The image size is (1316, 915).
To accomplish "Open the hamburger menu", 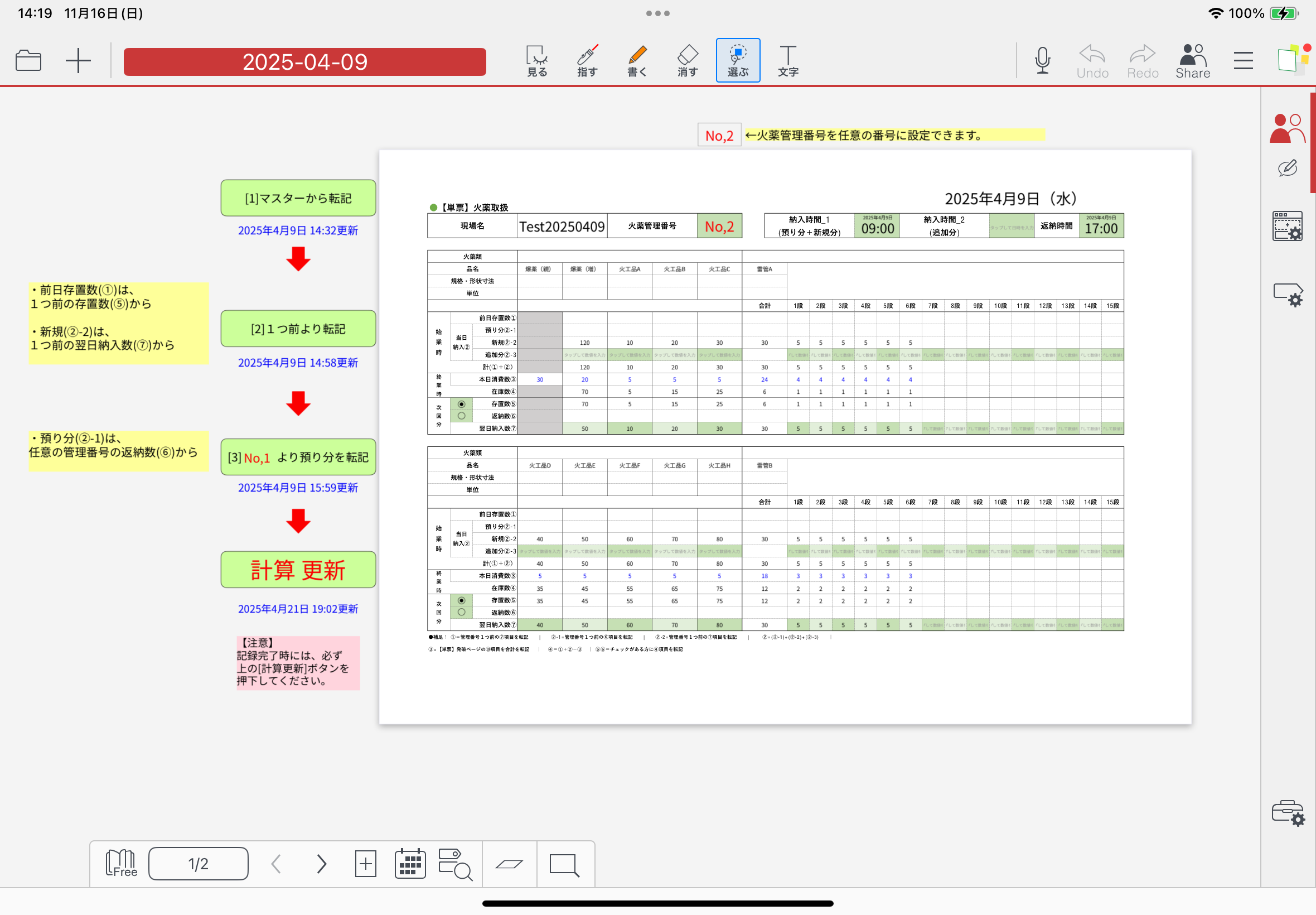I will coord(1242,60).
